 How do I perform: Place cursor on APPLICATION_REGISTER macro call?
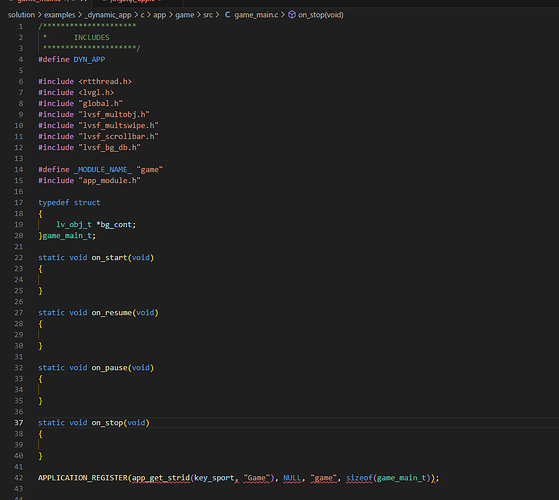click(x=83, y=478)
